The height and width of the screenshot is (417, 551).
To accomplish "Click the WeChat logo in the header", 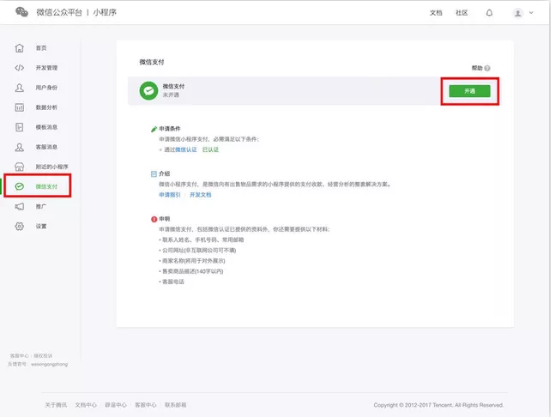I will [22, 12].
